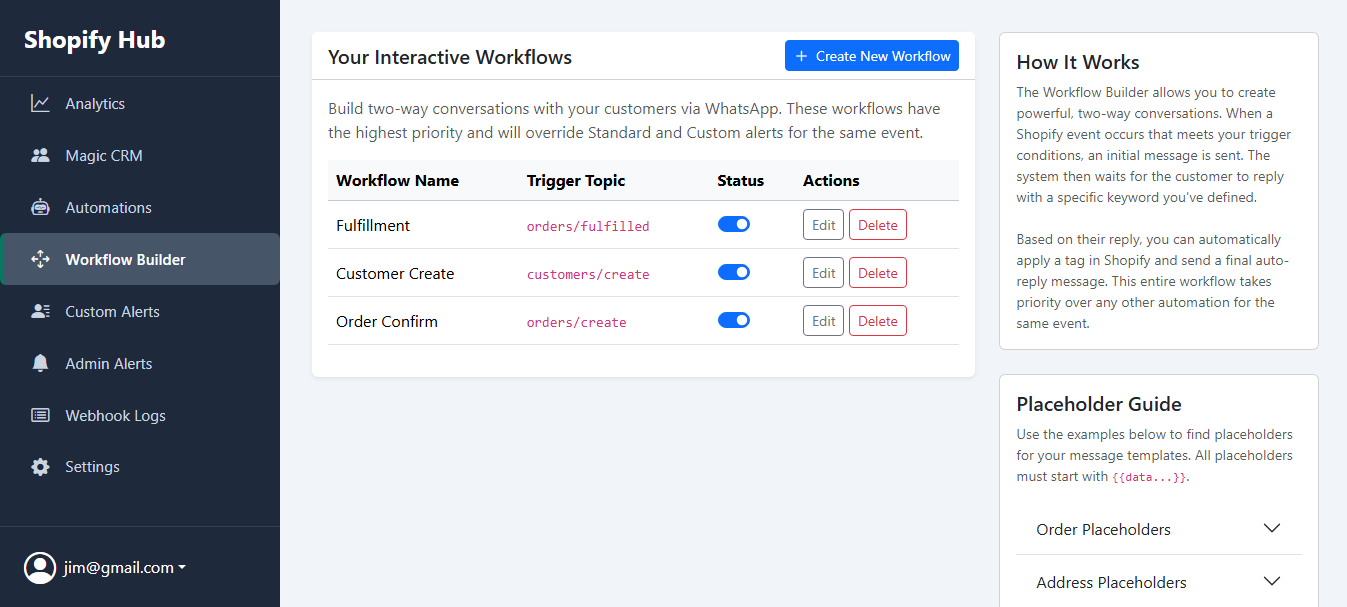Click the Analytics chart icon

click(40, 104)
